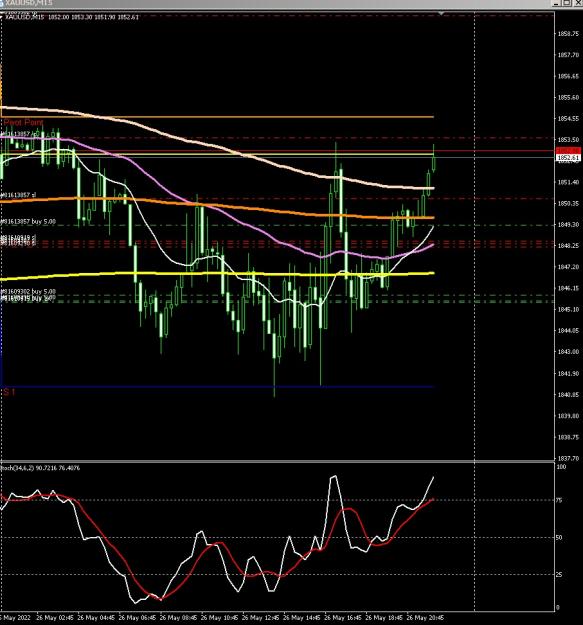Click the '#81609302 buy 5.00' order label
Viewport: 583px width, 625px height.
tap(28, 292)
